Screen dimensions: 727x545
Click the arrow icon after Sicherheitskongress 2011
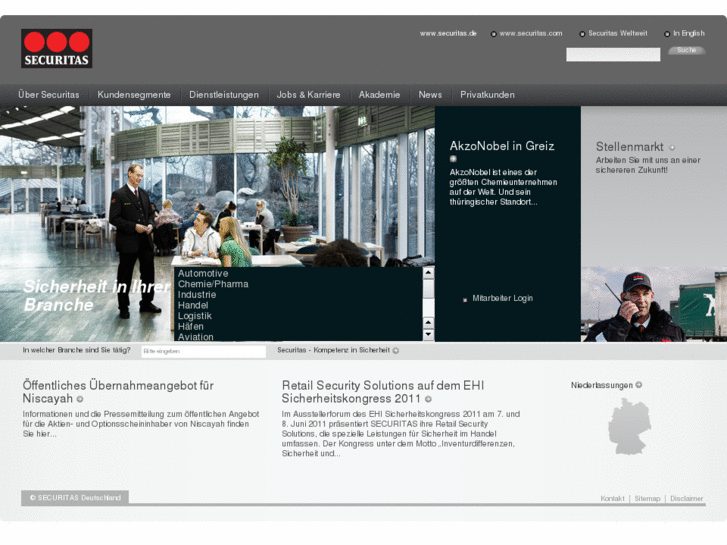[x=428, y=399]
